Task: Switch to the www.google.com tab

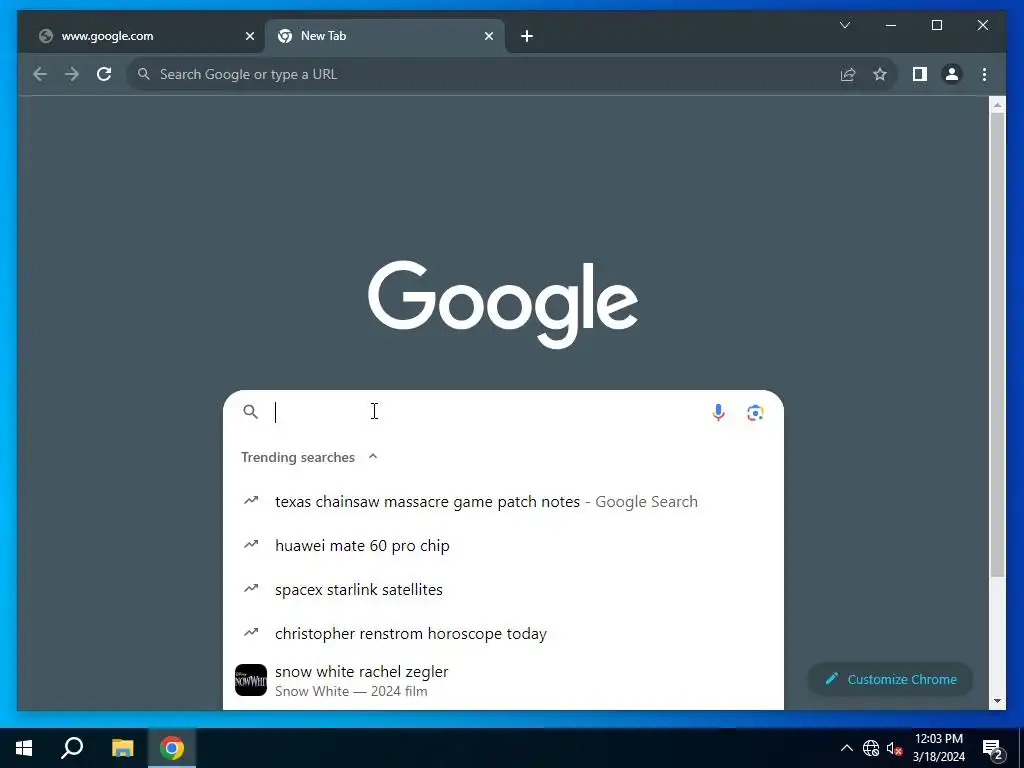Action: coord(144,36)
